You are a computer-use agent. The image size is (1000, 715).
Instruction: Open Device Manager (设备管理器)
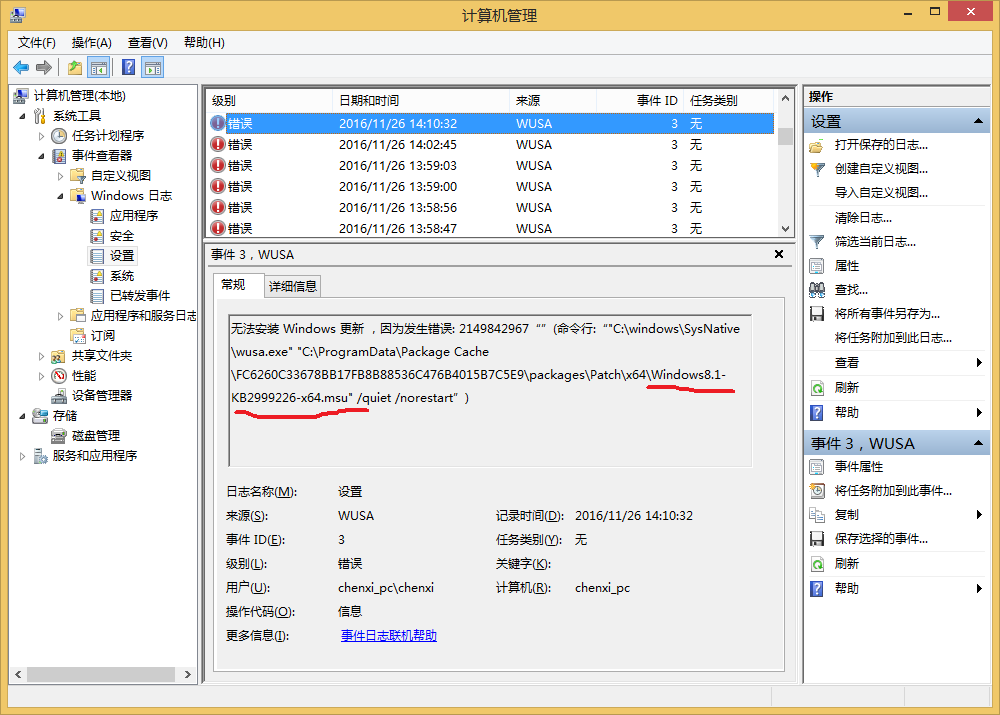[101, 395]
